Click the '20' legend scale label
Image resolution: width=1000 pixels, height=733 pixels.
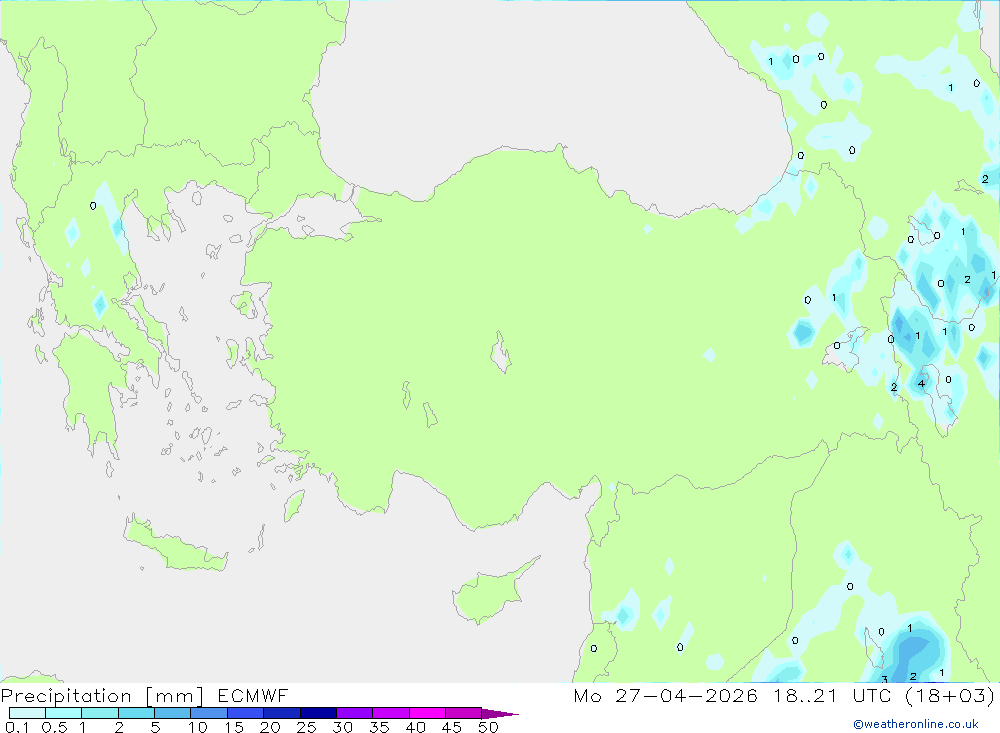click(x=270, y=727)
